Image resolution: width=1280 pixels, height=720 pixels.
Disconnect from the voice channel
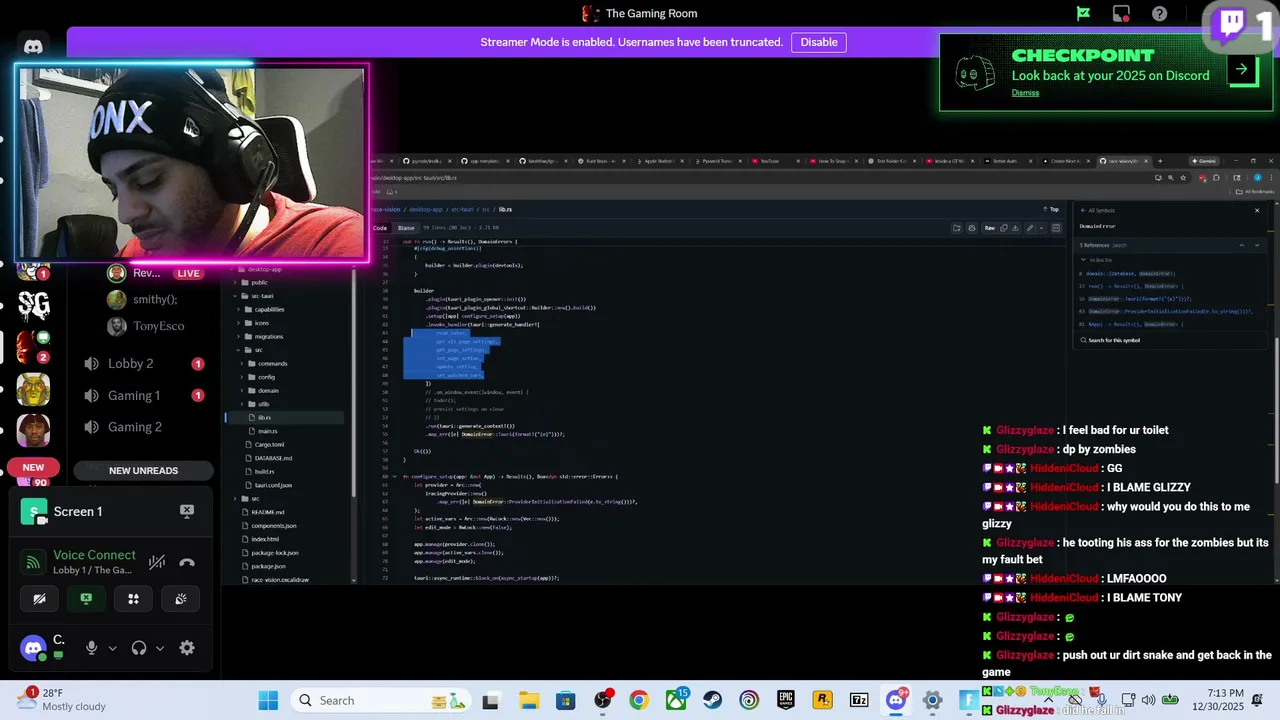[x=187, y=563]
